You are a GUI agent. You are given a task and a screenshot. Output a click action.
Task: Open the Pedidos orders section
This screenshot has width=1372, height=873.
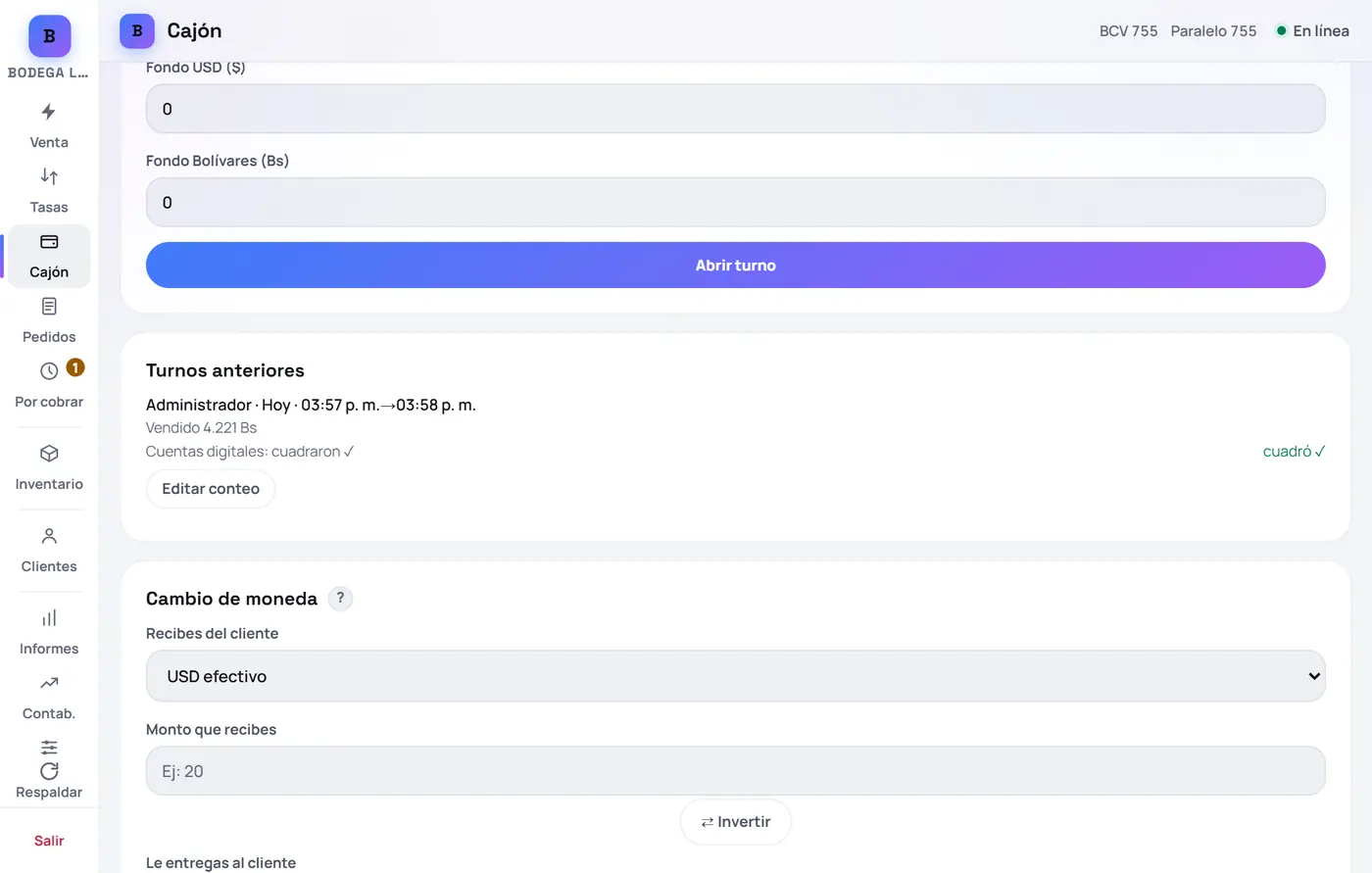pos(49,320)
